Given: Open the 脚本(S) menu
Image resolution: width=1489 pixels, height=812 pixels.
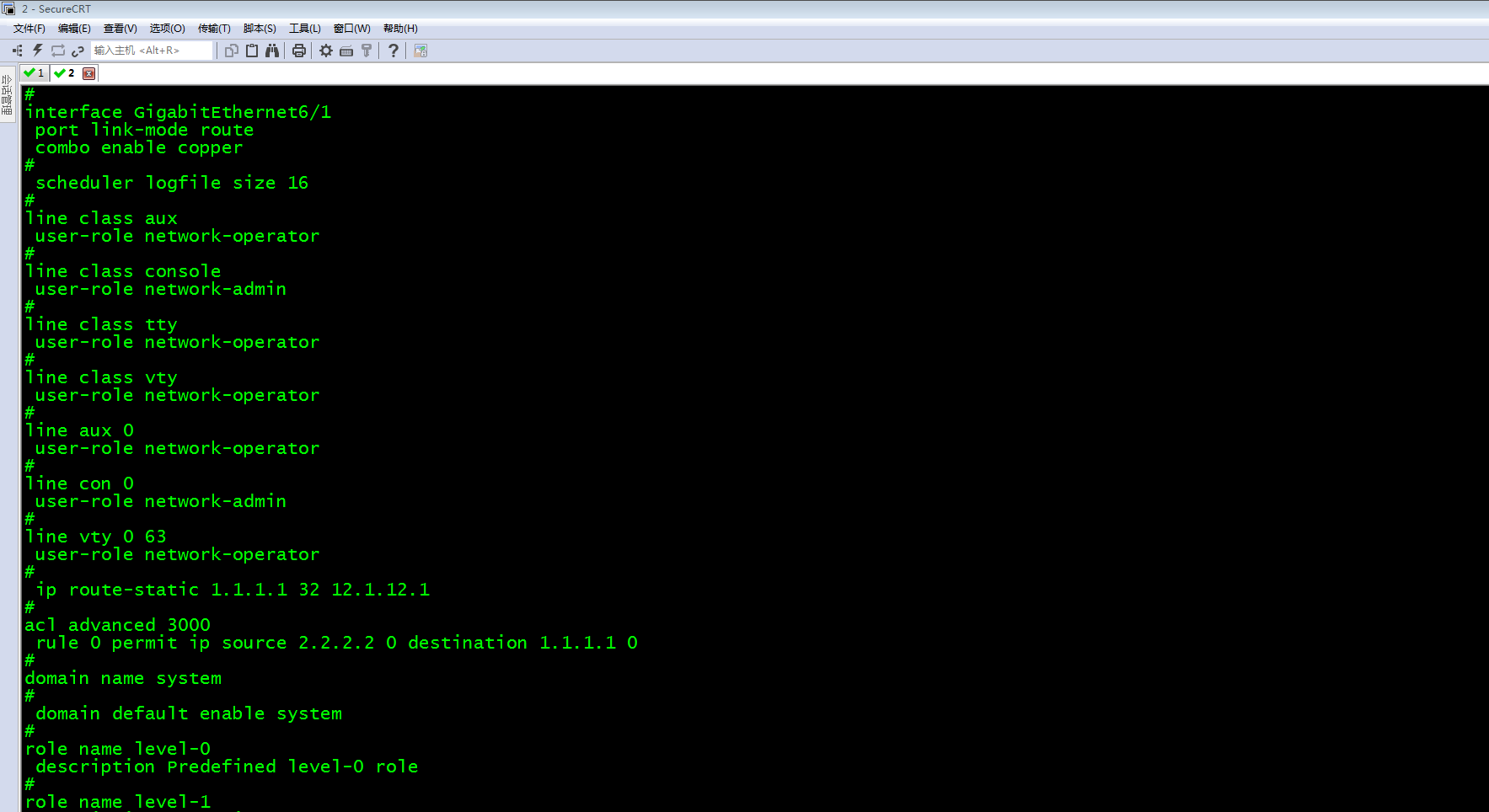Looking at the screenshot, I should (x=260, y=29).
